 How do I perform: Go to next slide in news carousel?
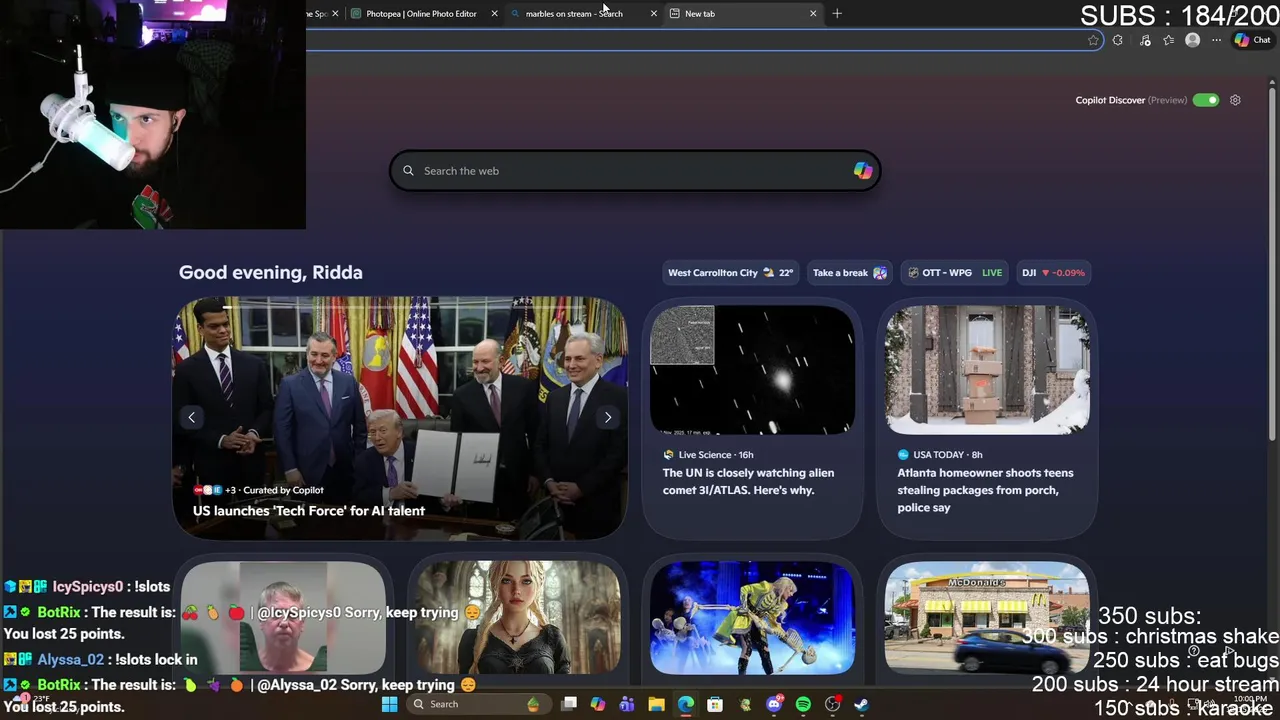click(608, 417)
